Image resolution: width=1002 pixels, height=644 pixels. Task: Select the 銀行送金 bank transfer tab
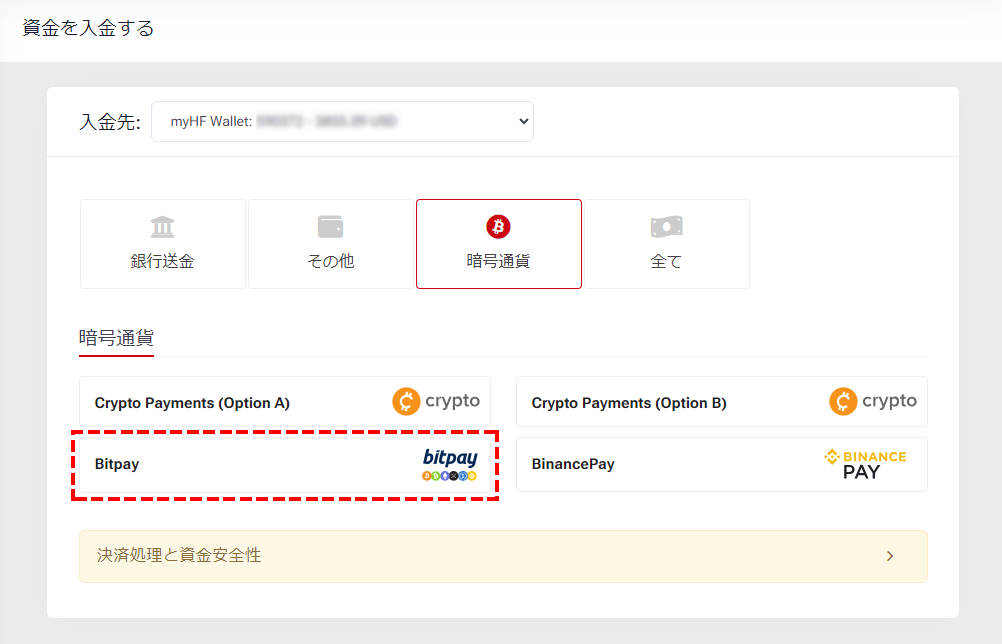[x=163, y=244]
